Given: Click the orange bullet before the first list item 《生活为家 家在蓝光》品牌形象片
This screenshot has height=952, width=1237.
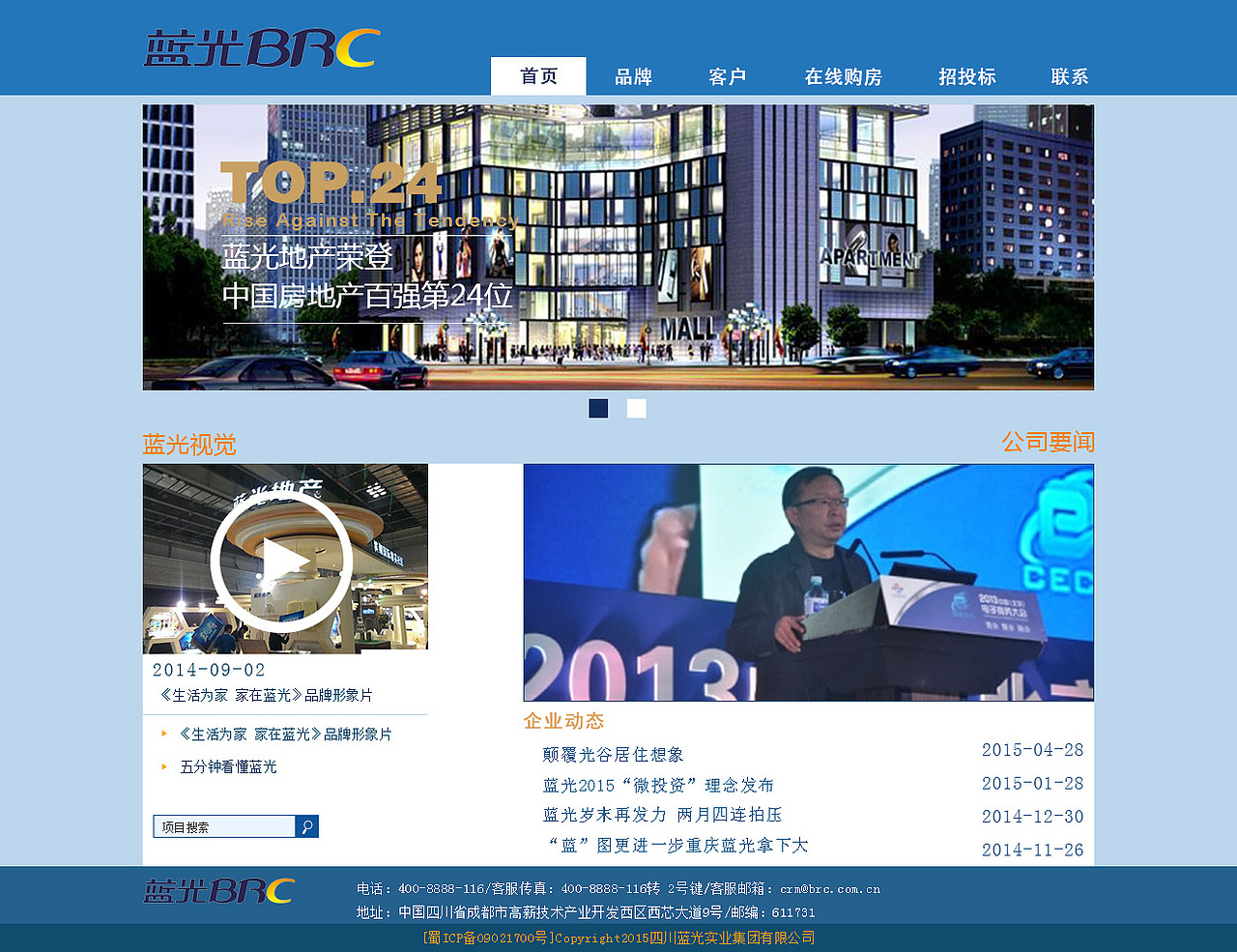Looking at the screenshot, I should [x=164, y=734].
